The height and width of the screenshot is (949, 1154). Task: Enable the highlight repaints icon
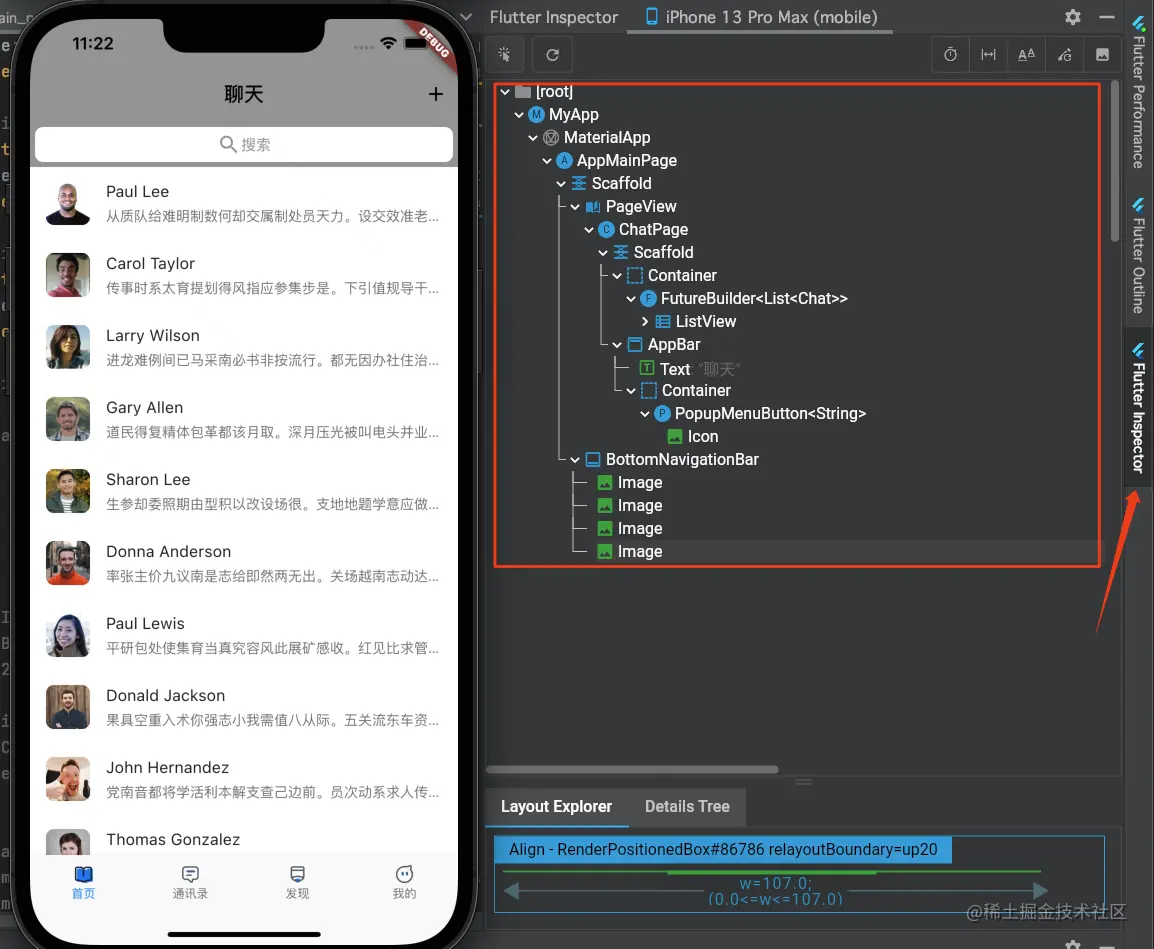coord(1064,54)
